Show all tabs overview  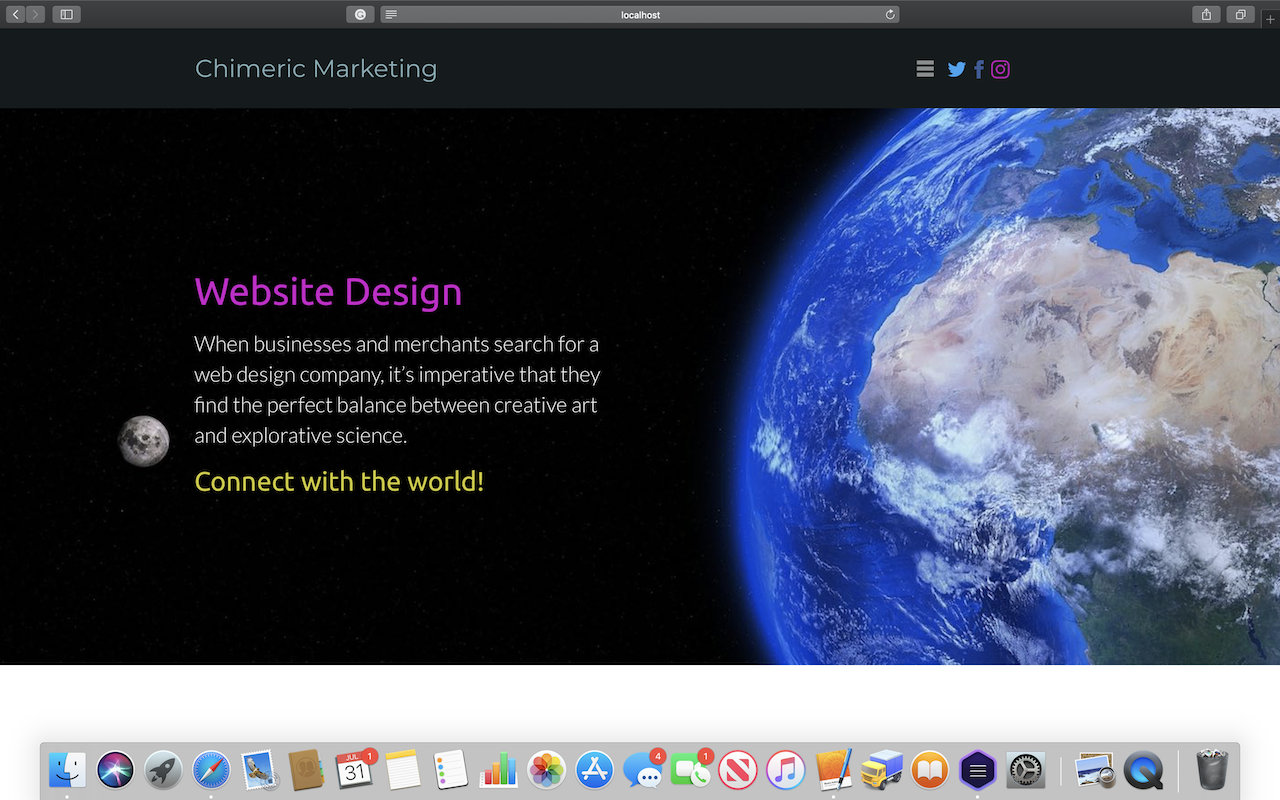(x=1241, y=14)
